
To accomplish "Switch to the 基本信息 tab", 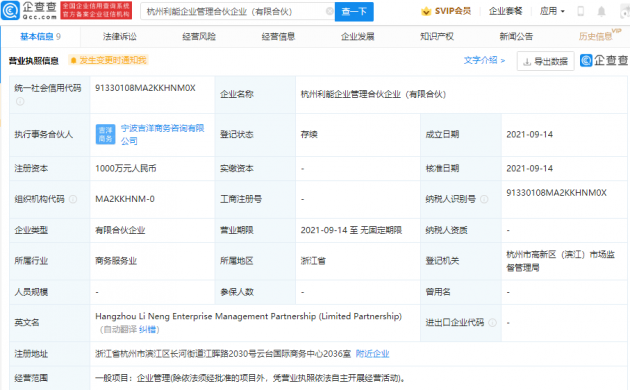I will 40,37.
